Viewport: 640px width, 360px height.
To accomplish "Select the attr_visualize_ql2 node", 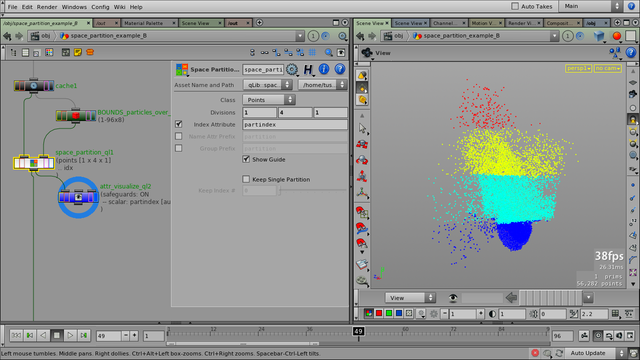I will (x=78, y=198).
